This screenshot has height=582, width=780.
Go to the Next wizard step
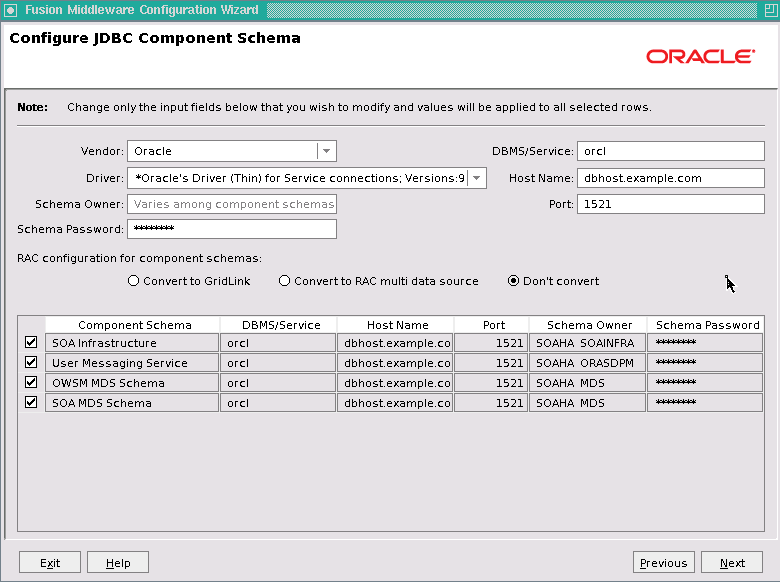[x=732, y=563]
